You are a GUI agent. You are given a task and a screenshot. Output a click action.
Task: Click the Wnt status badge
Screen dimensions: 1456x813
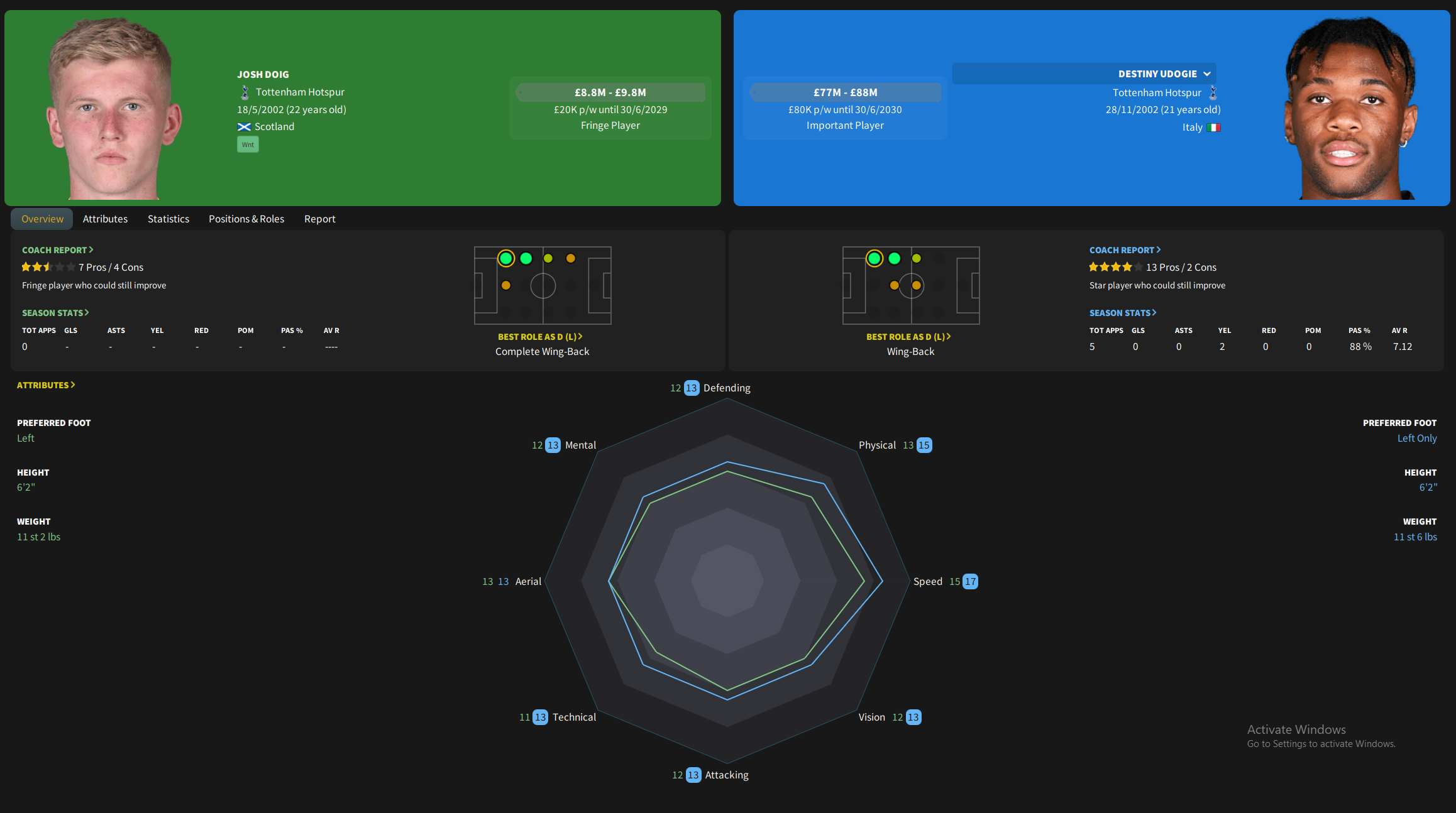(248, 145)
